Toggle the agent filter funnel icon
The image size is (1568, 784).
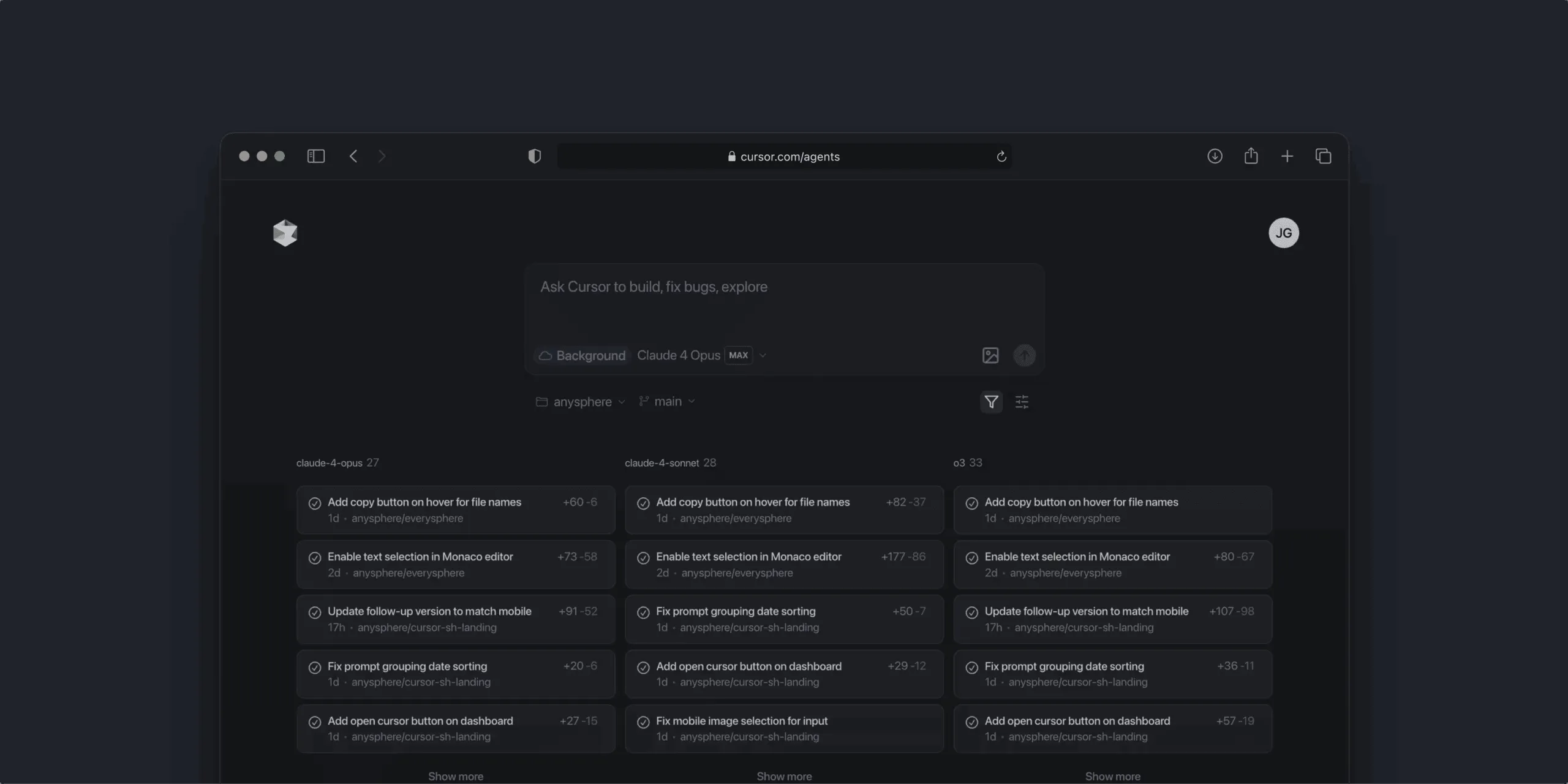[991, 402]
